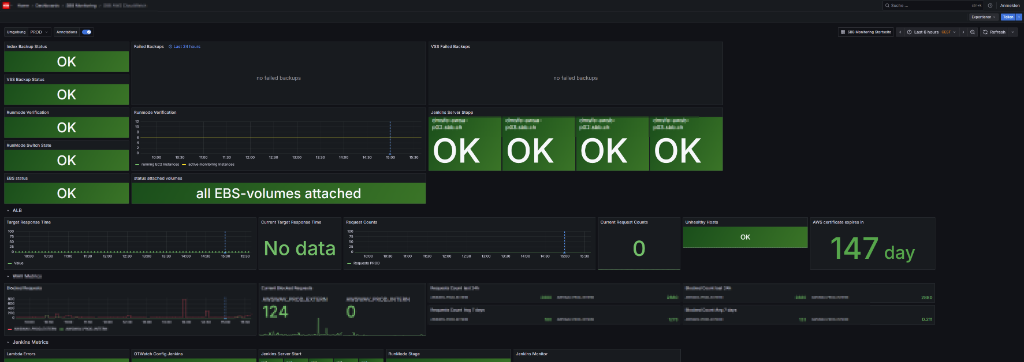Click the Failed Backups panel title
The width and height of the screenshot is (1024, 362).
point(148,47)
